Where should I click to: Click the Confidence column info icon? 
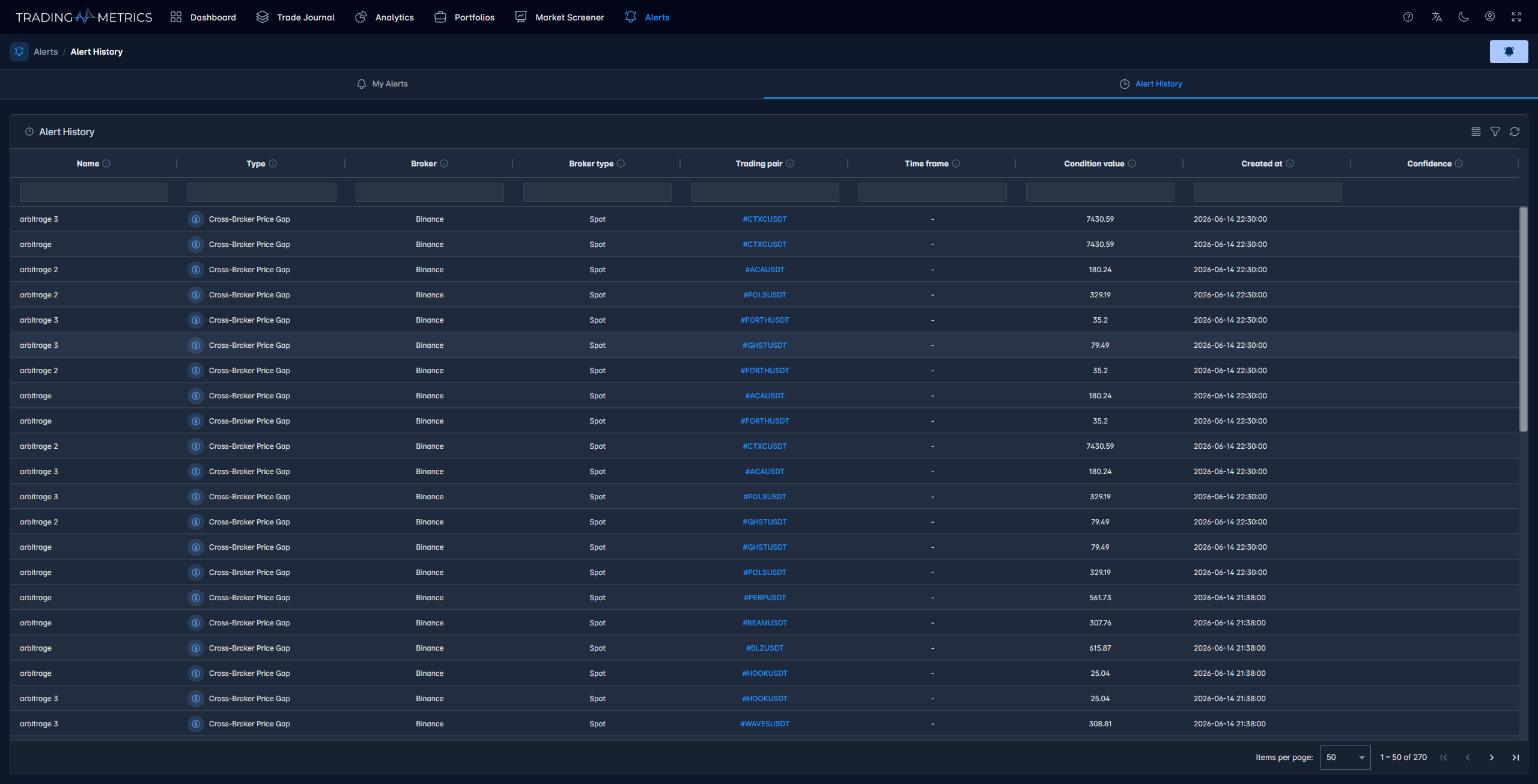[x=1459, y=163]
